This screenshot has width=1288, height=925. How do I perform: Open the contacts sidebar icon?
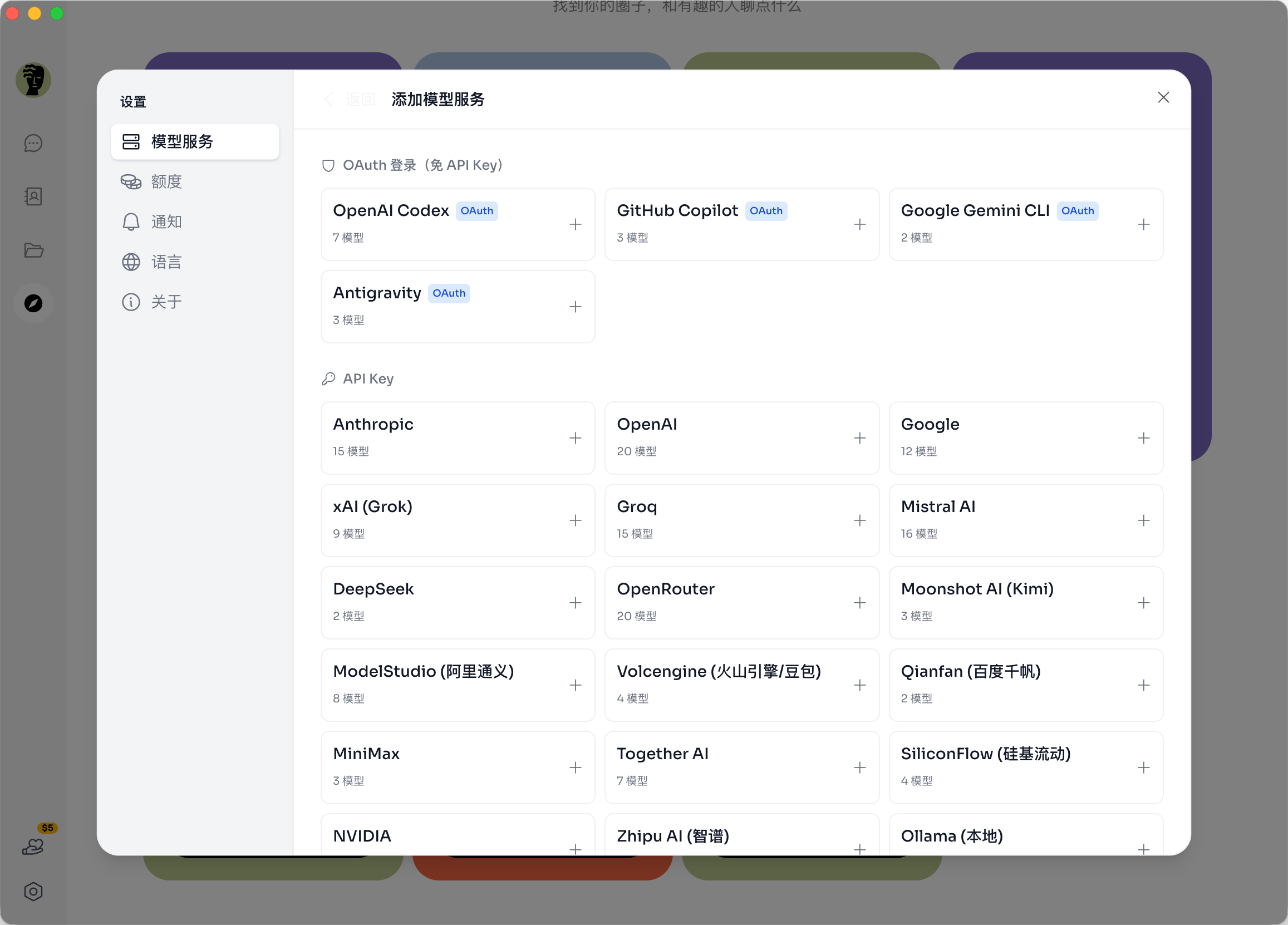point(33,196)
